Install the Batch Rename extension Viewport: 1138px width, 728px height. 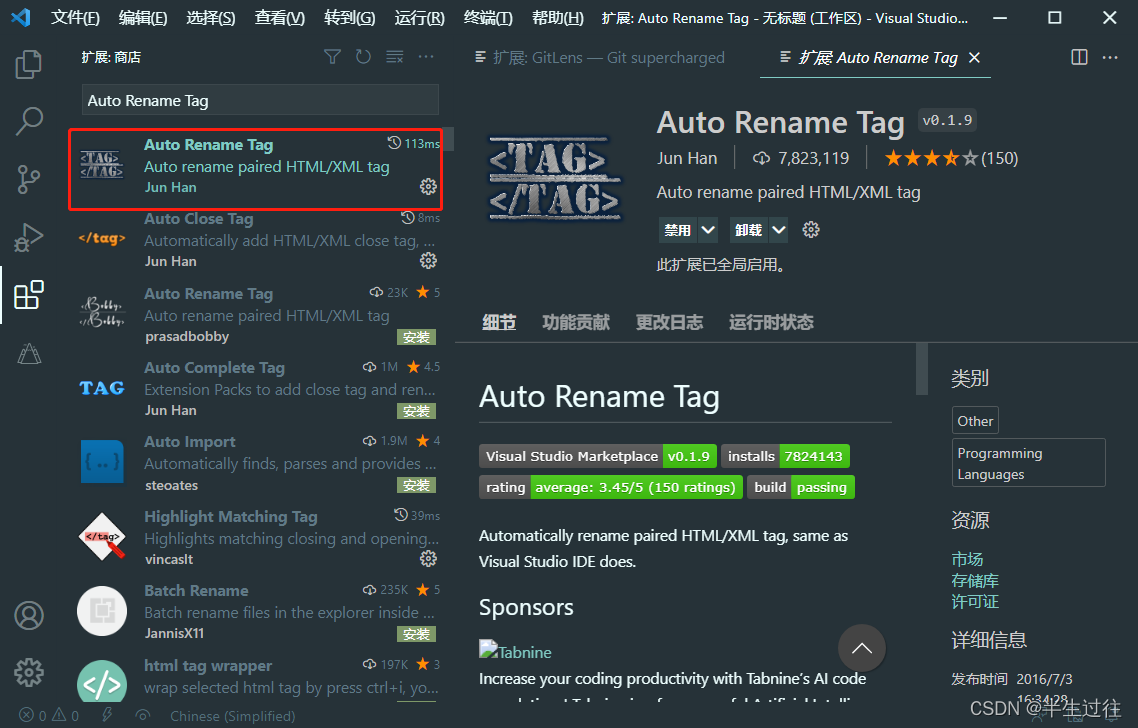(417, 634)
